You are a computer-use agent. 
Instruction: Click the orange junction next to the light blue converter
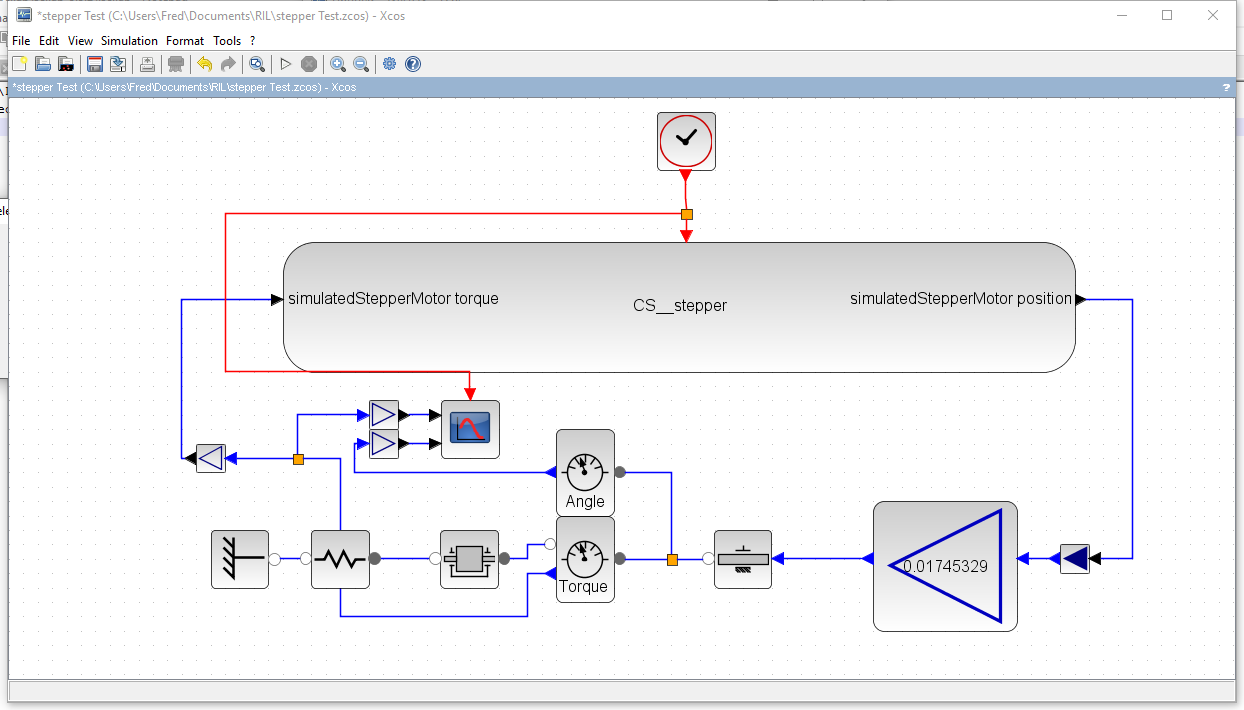pyautogui.click(x=298, y=459)
